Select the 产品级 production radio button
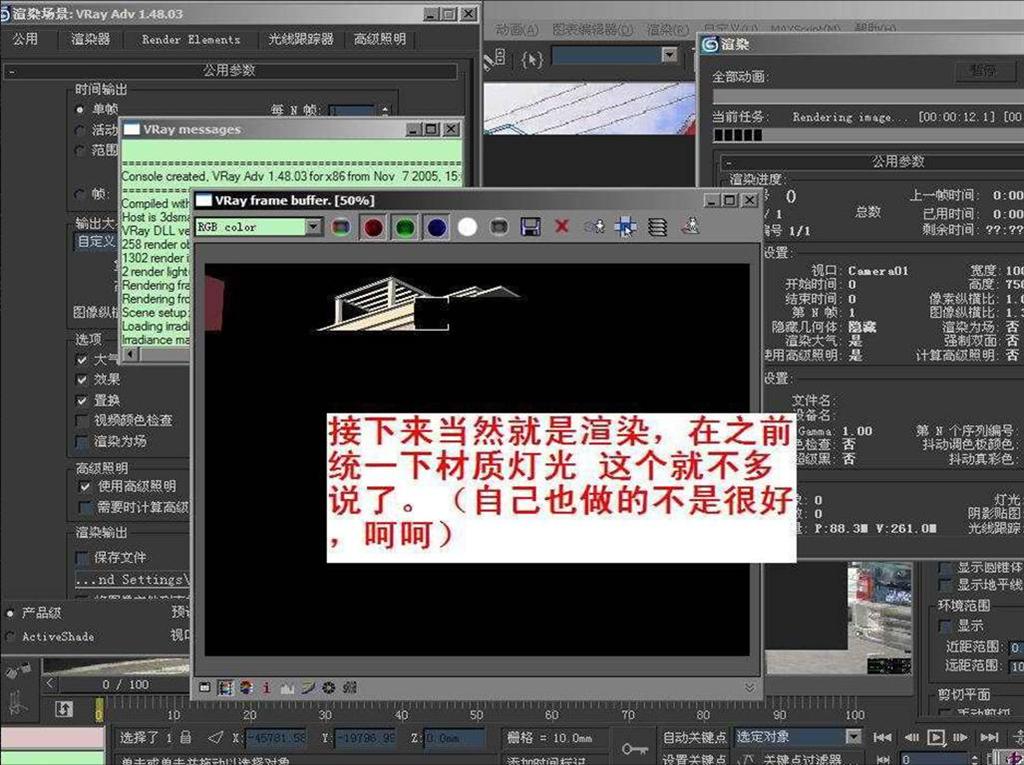The image size is (1024, 765). 10,613
